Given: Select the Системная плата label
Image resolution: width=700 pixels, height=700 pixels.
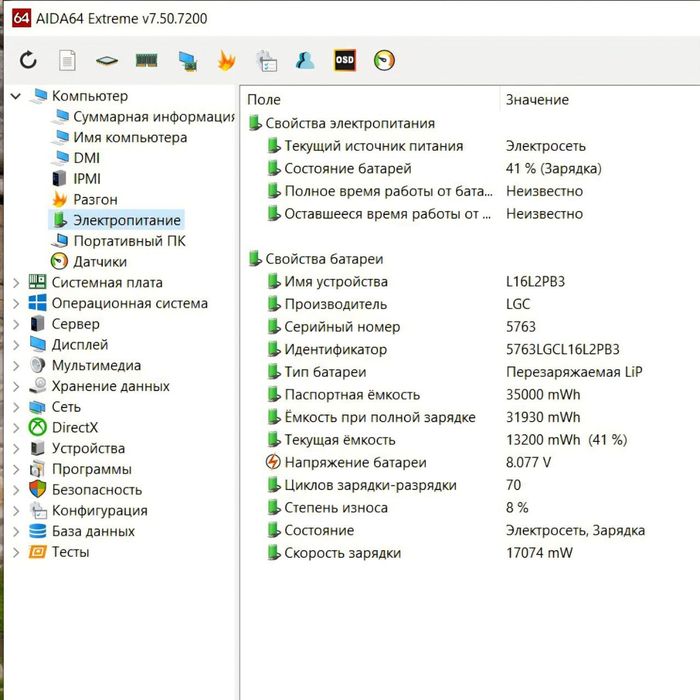Looking at the screenshot, I should coord(107,283).
